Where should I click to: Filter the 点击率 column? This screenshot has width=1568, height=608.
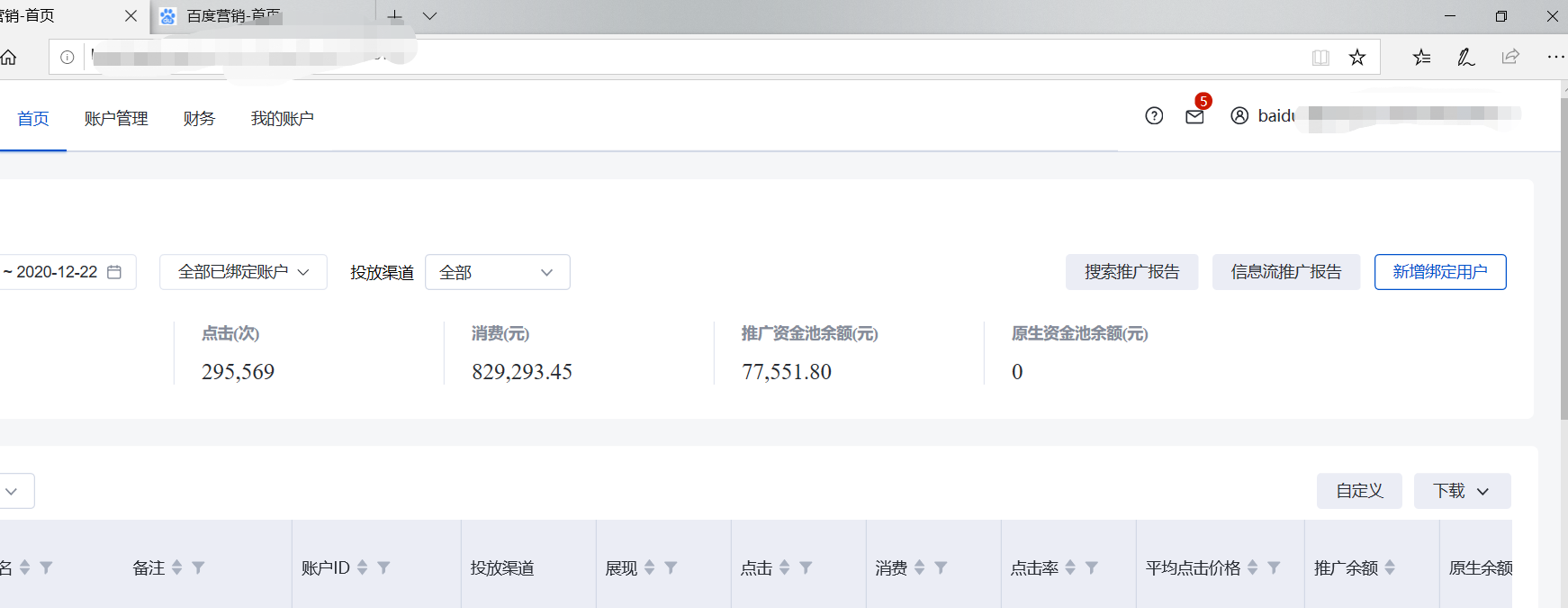pos(1091,567)
